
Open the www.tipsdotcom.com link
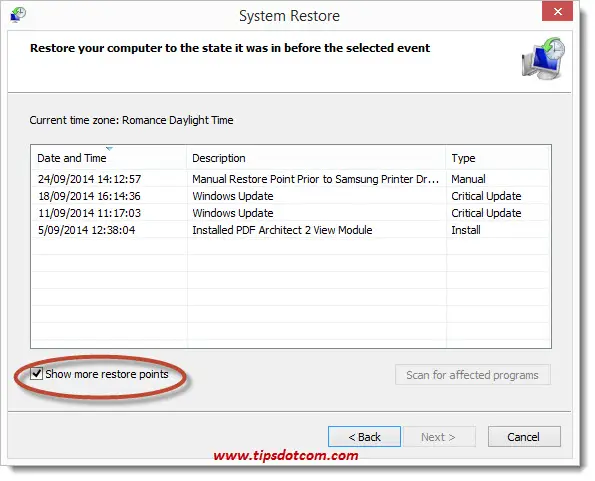[286, 455]
